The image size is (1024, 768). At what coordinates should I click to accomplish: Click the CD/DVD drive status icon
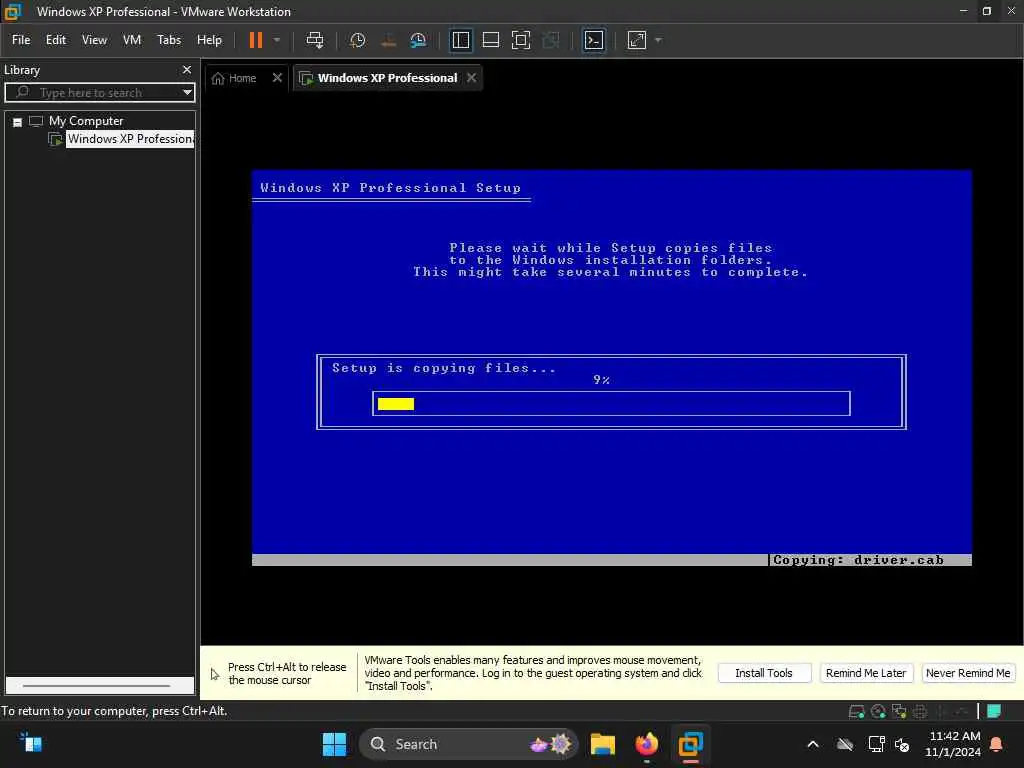(x=878, y=711)
